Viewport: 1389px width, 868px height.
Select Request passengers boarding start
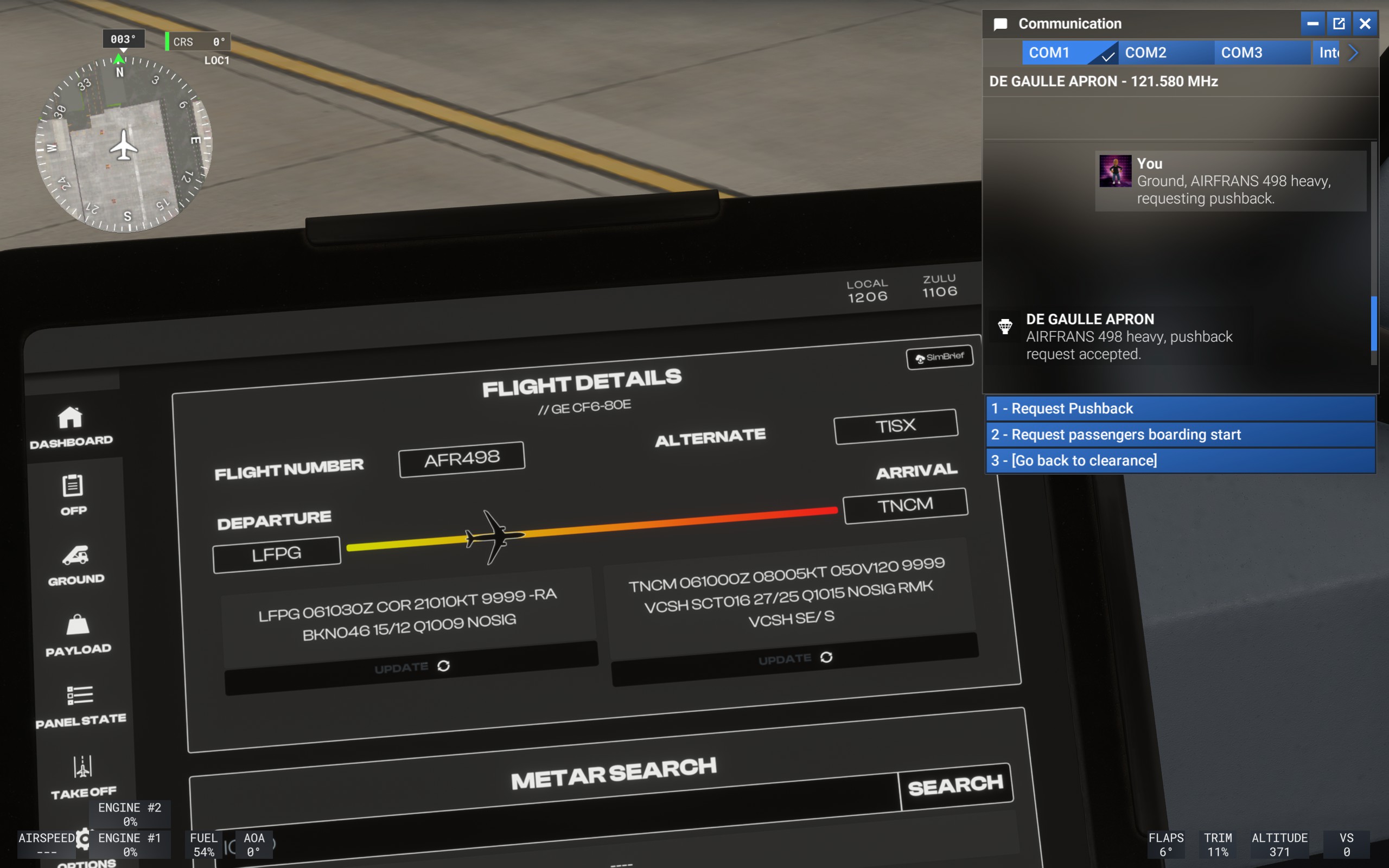[1180, 435]
